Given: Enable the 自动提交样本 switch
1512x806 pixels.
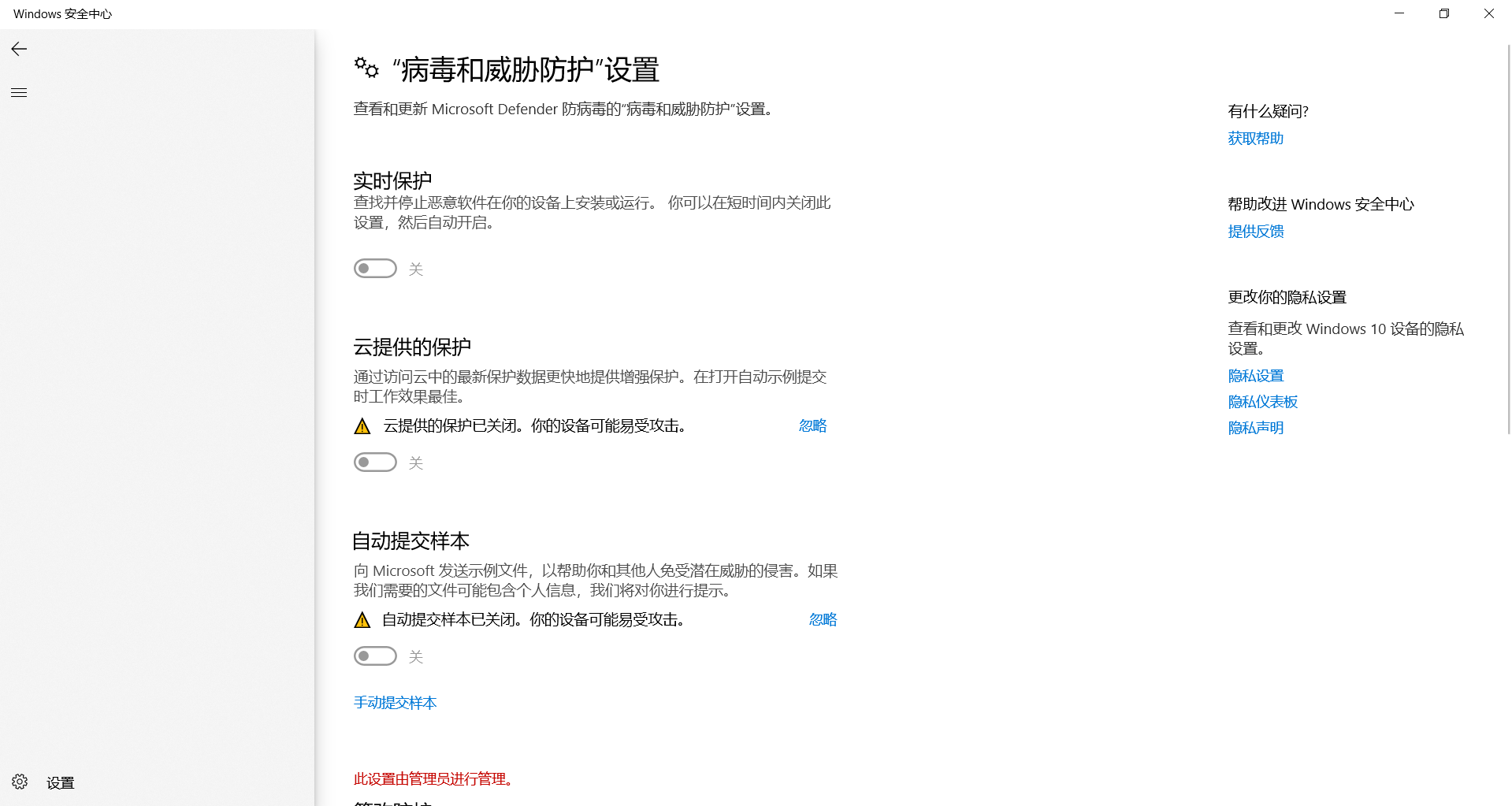Looking at the screenshot, I should coord(375,656).
